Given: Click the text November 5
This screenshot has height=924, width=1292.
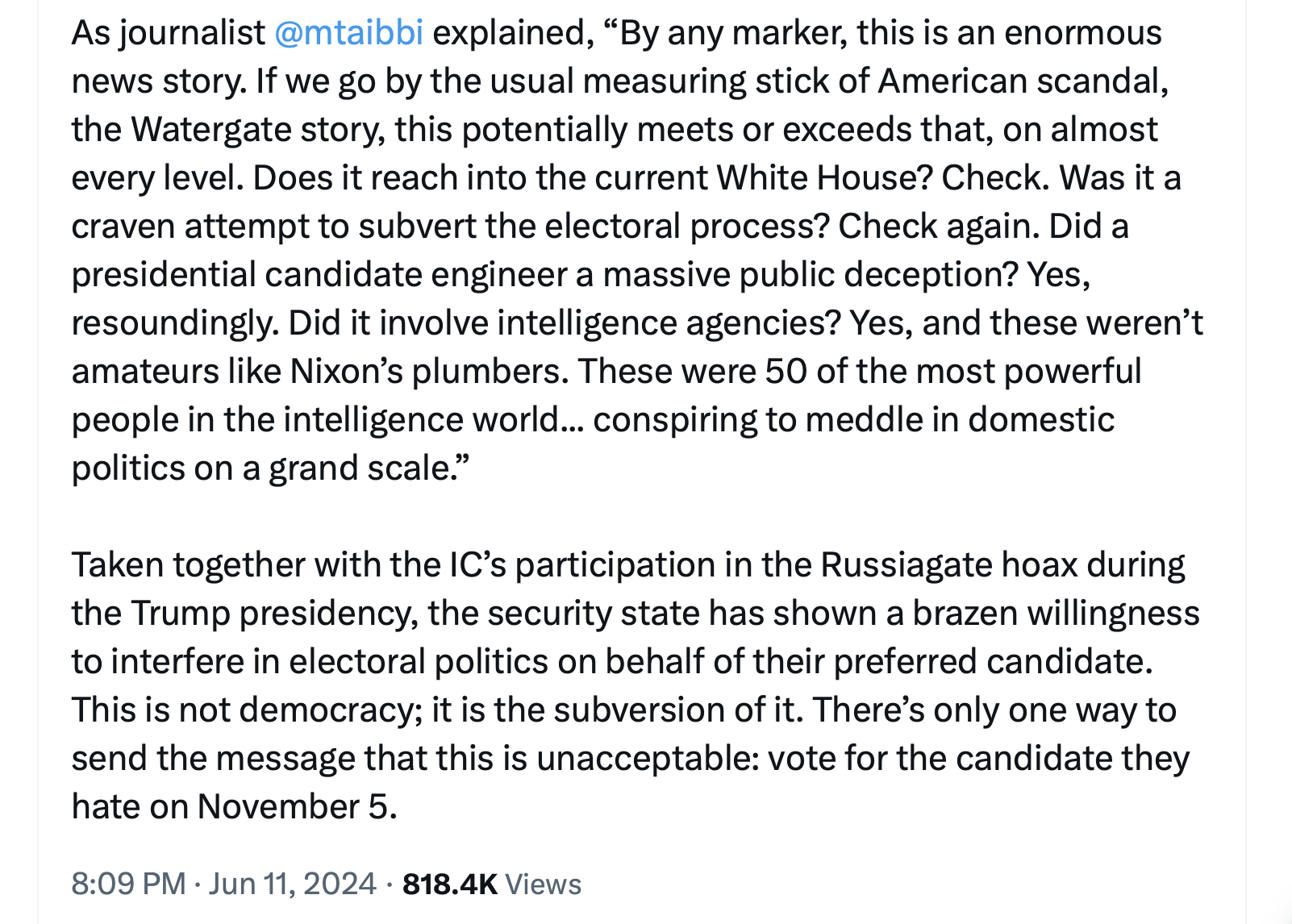Looking at the screenshot, I should [x=297, y=807].
